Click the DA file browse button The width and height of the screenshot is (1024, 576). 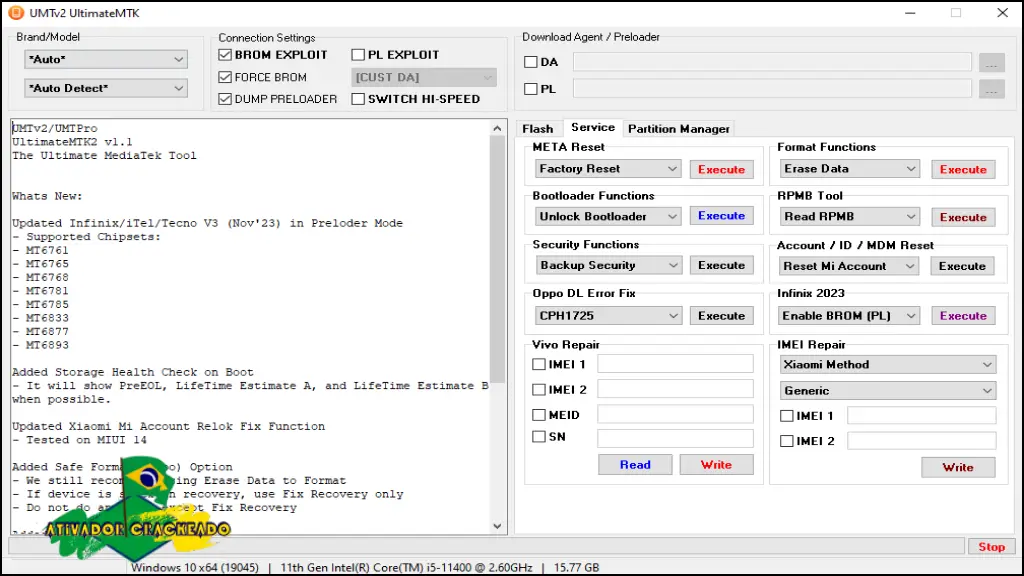coord(991,63)
